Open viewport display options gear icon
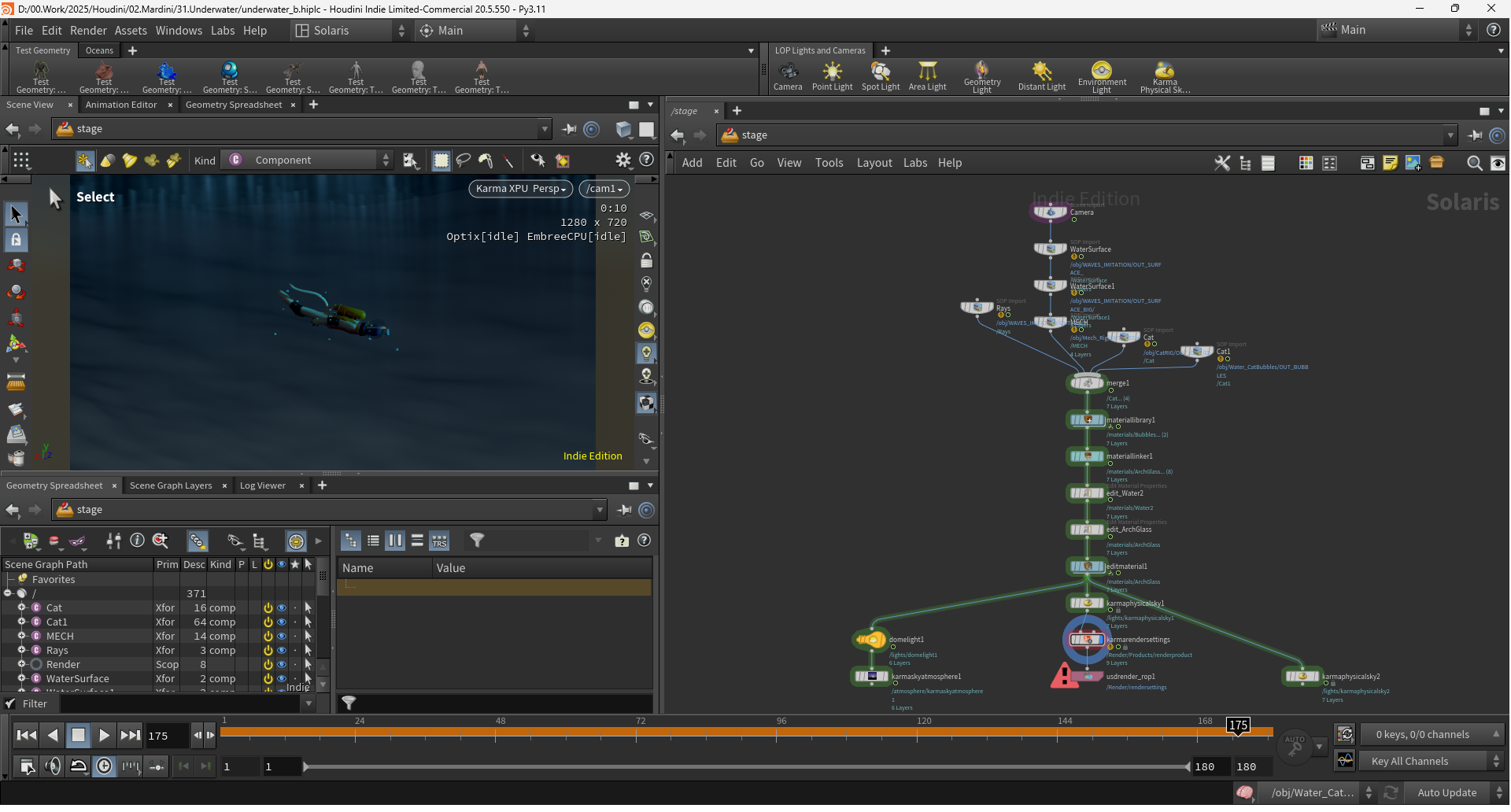1511x812 pixels. tap(623, 161)
